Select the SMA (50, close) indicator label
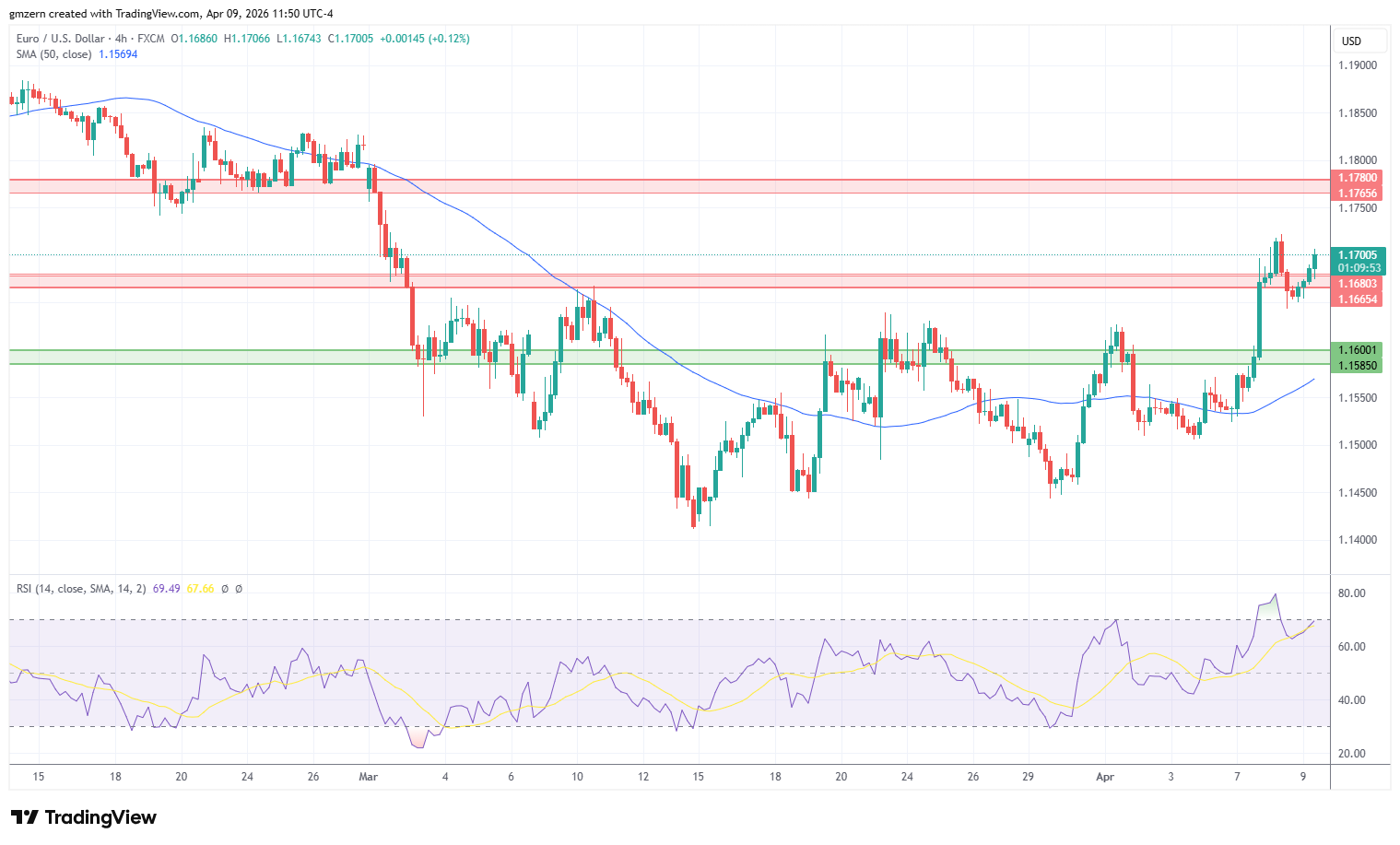1400x845 pixels. [53, 54]
